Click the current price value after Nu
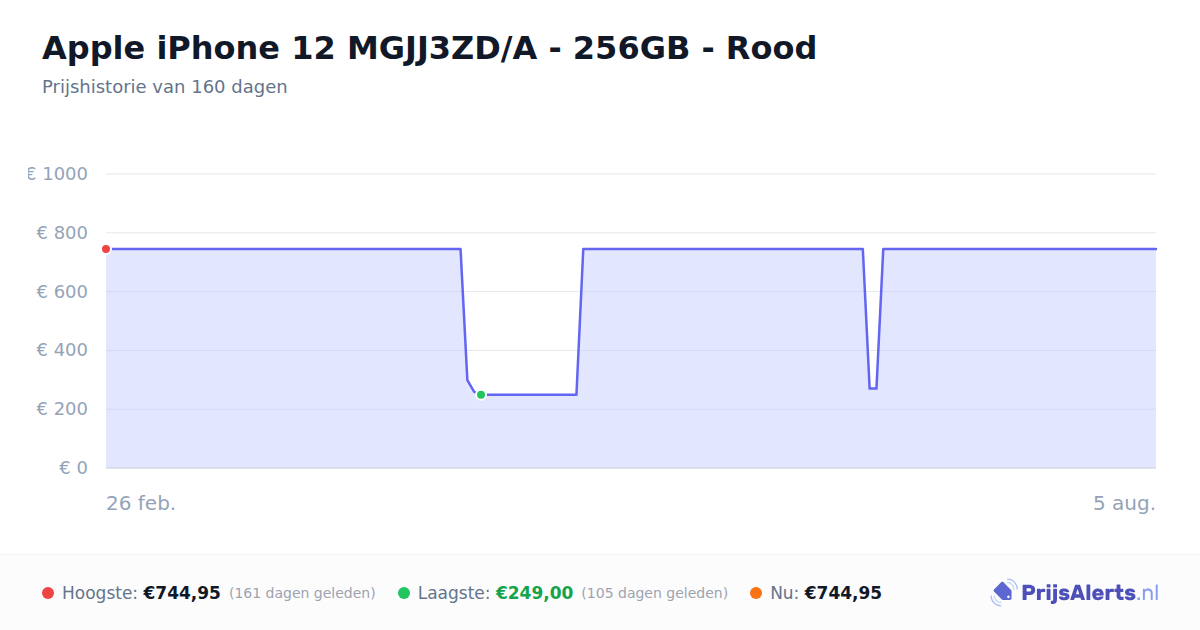1200x630 pixels. (x=843, y=593)
